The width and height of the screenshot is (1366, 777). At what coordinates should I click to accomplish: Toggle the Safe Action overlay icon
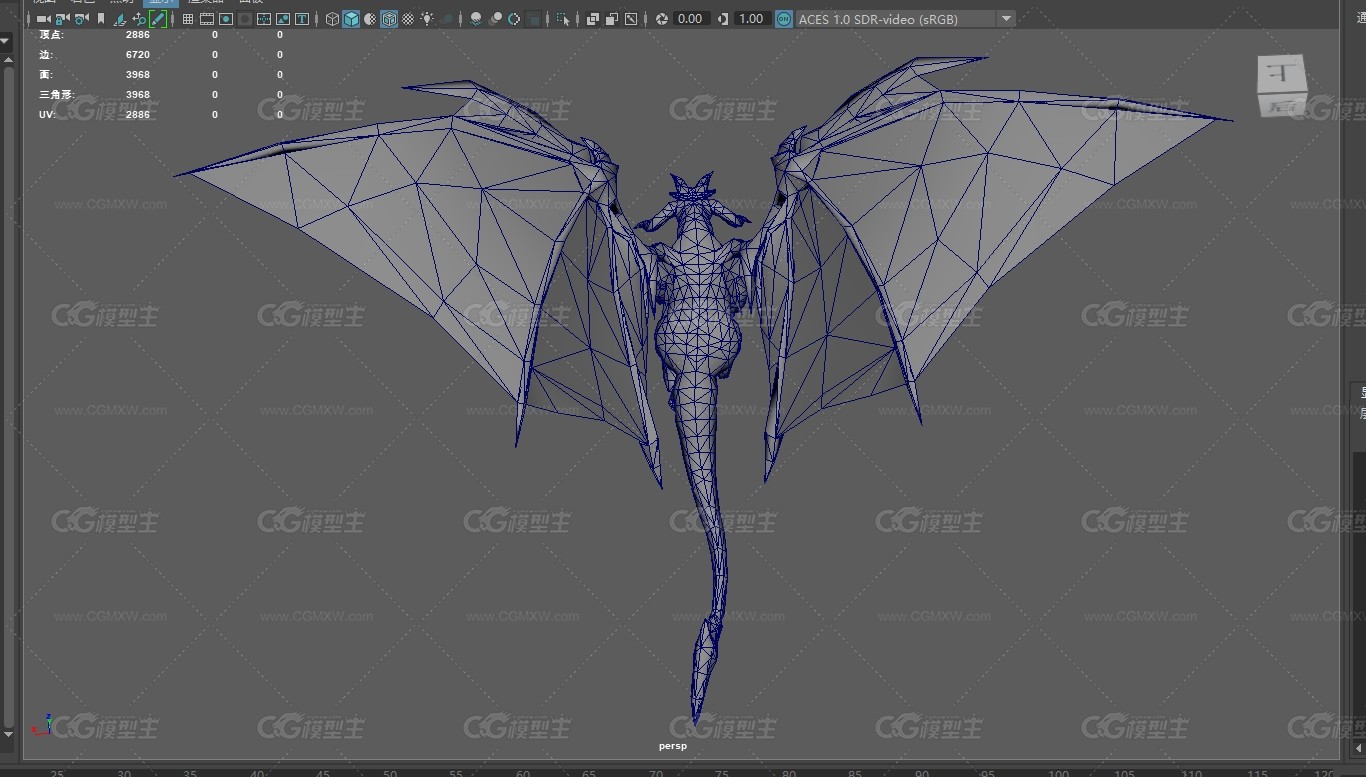pos(283,19)
